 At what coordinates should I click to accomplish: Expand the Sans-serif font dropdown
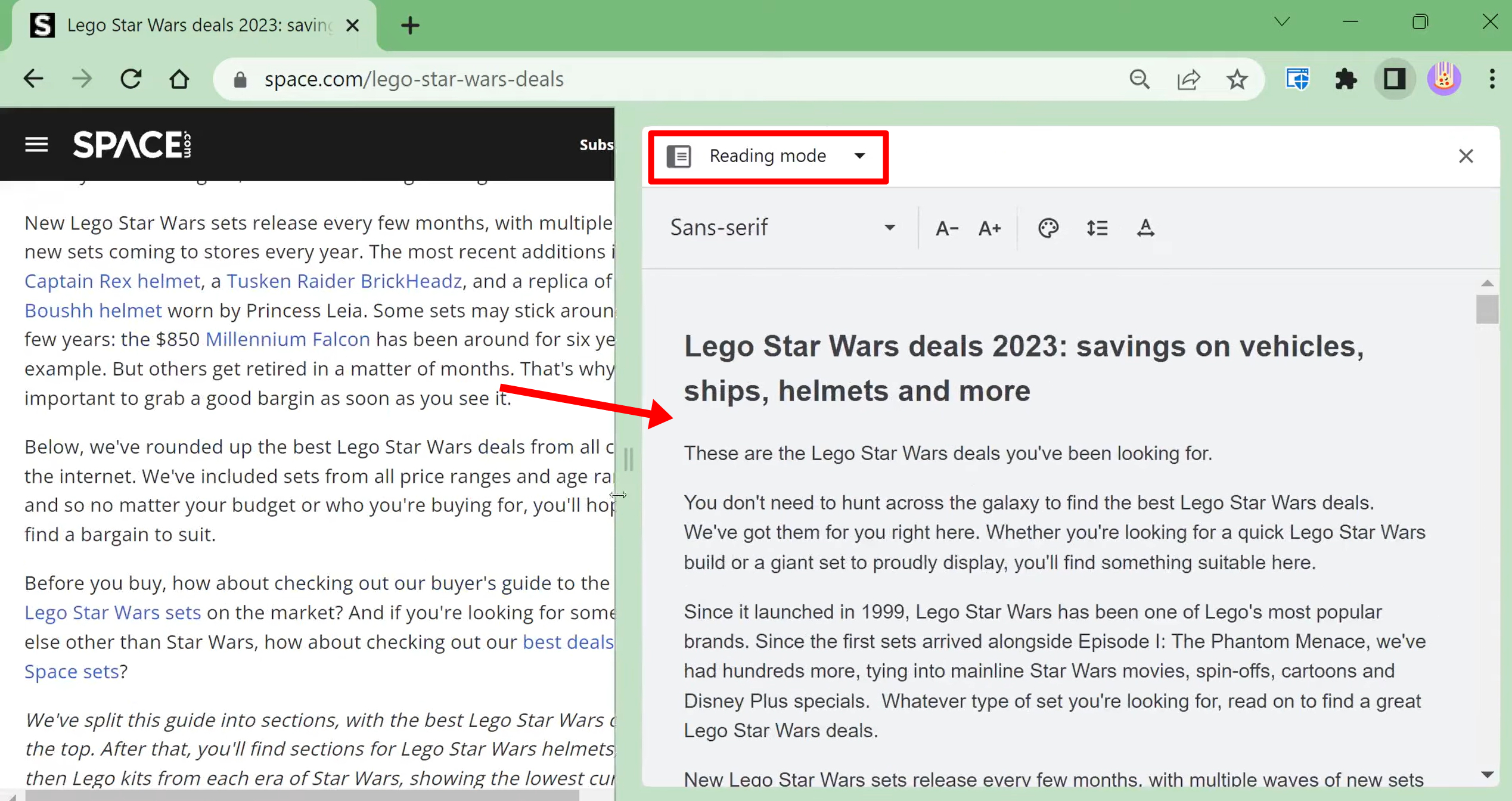tap(783, 228)
